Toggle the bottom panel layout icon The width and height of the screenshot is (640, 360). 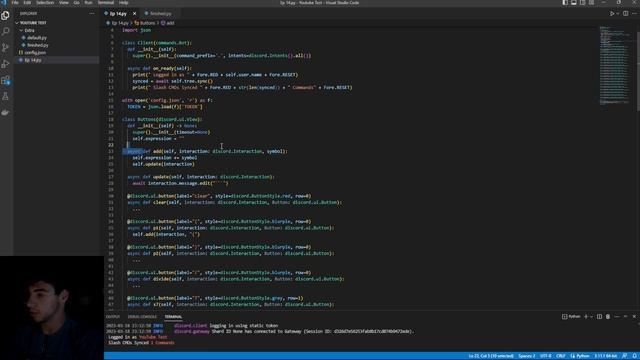(x=574, y=2)
